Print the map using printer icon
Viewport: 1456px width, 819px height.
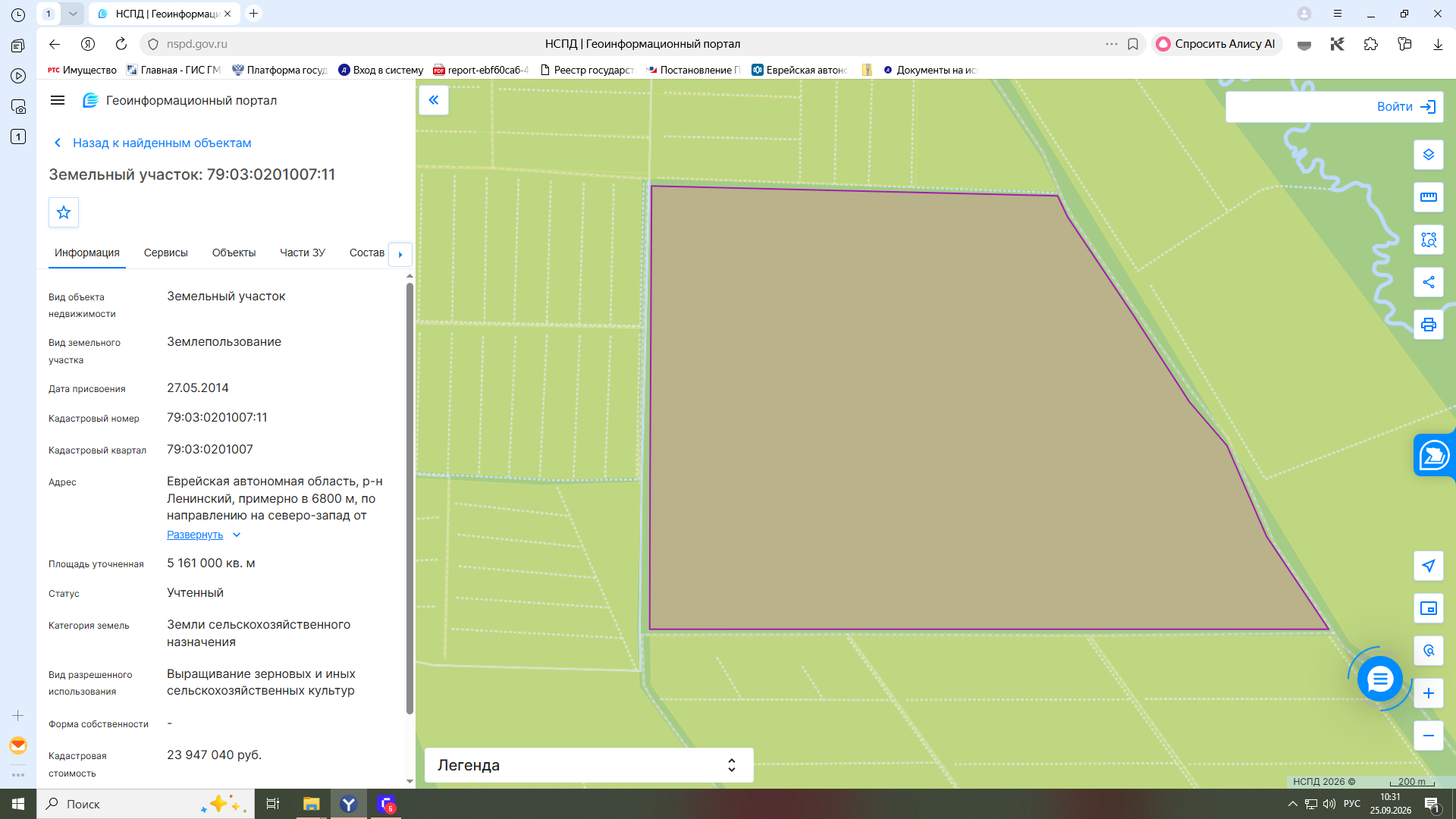coord(1429,325)
